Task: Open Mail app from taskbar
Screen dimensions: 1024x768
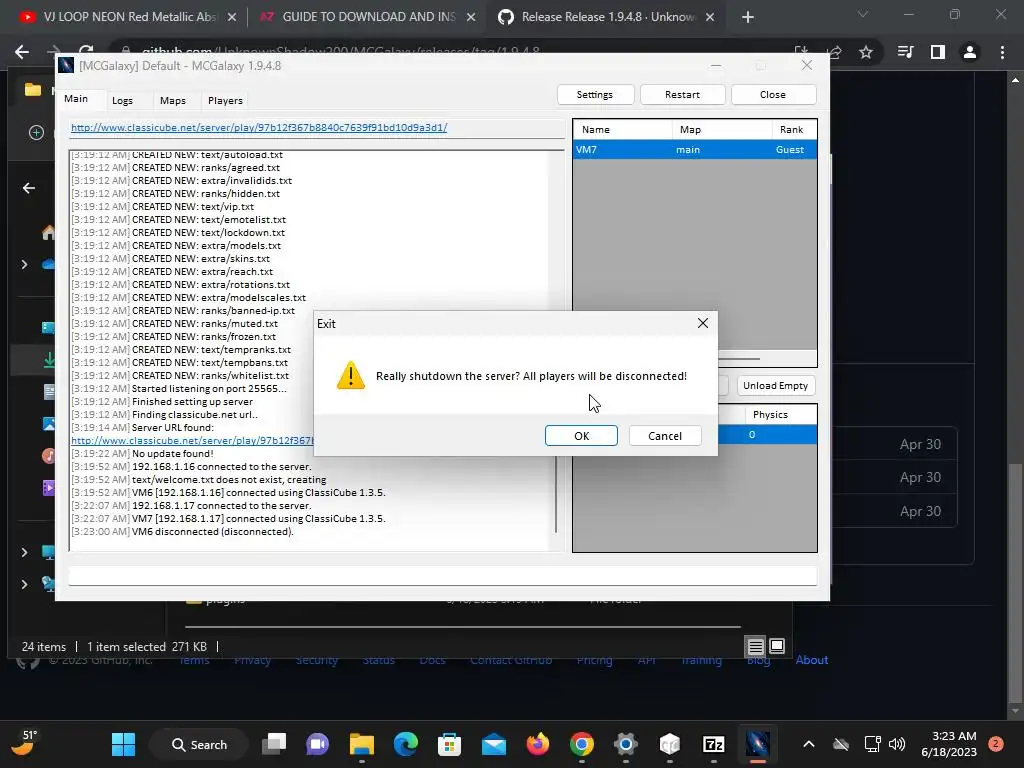Action: (x=494, y=744)
